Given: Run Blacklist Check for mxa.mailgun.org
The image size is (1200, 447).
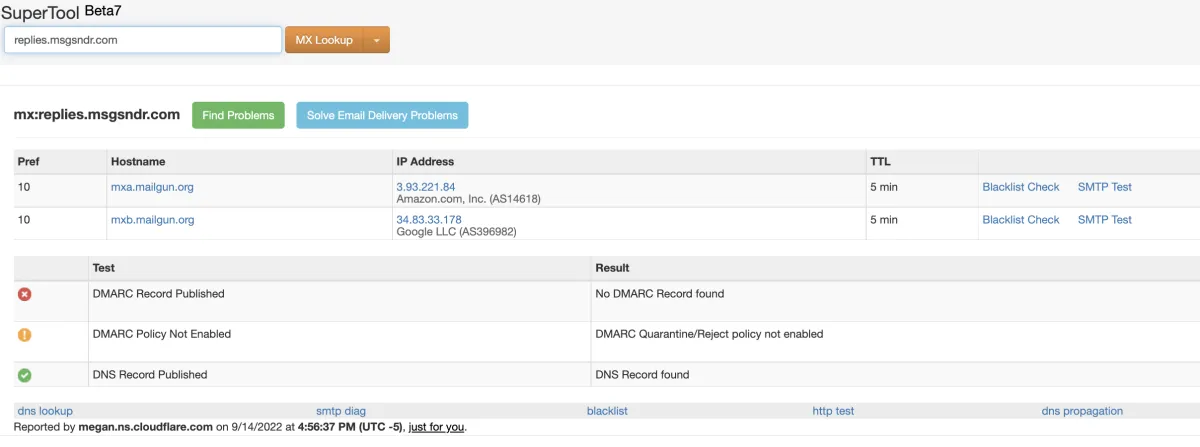Looking at the screenshot, I should [x=1021, y=187].
